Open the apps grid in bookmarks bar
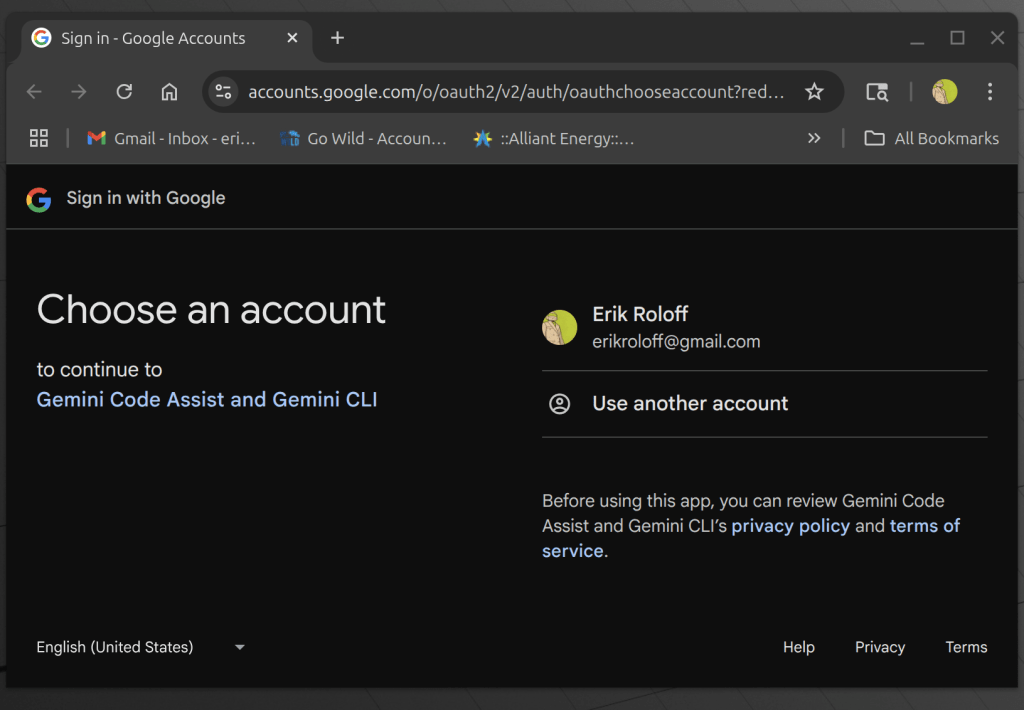 (x=39, y=138)
